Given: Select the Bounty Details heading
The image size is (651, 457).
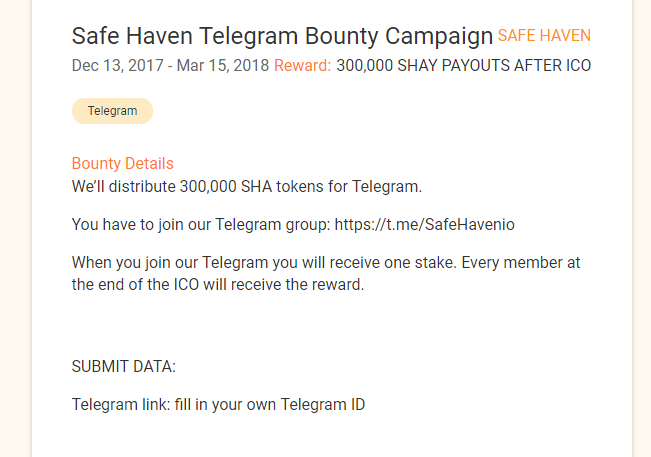Looking at the screenshot, I should point(122,164).
